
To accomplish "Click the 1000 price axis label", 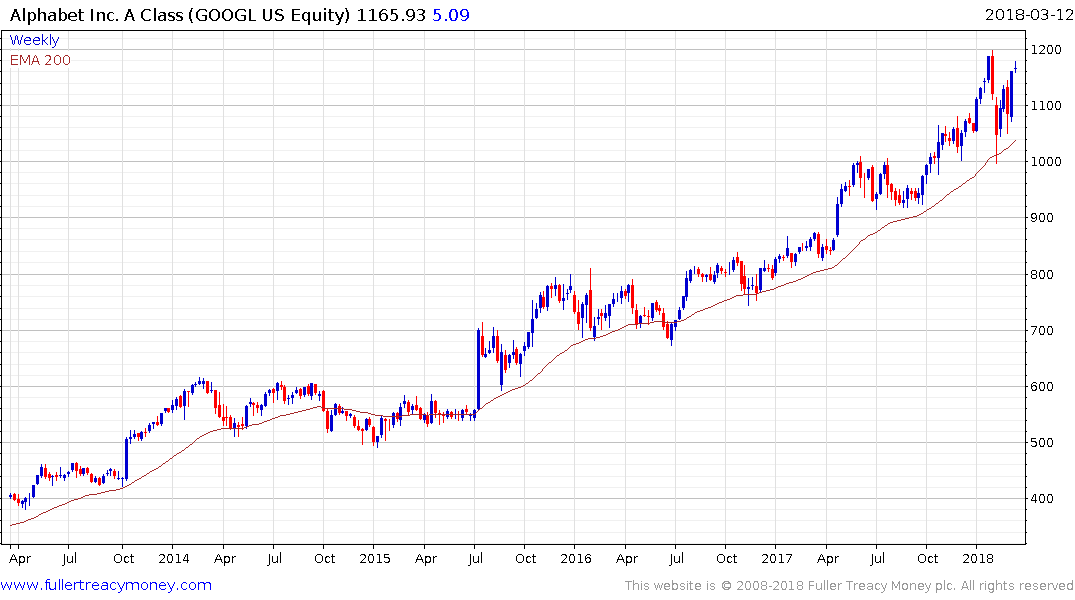I will click(x=1046, y=162).
